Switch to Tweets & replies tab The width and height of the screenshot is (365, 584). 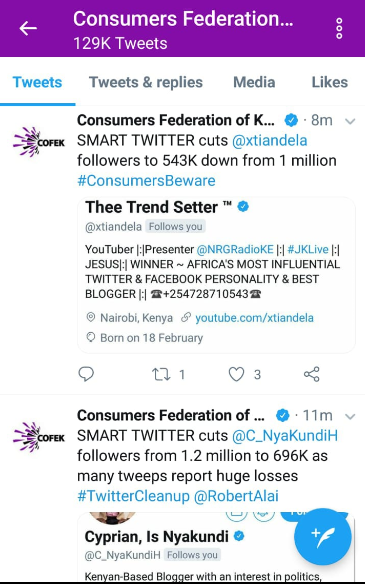pos(146,82)
